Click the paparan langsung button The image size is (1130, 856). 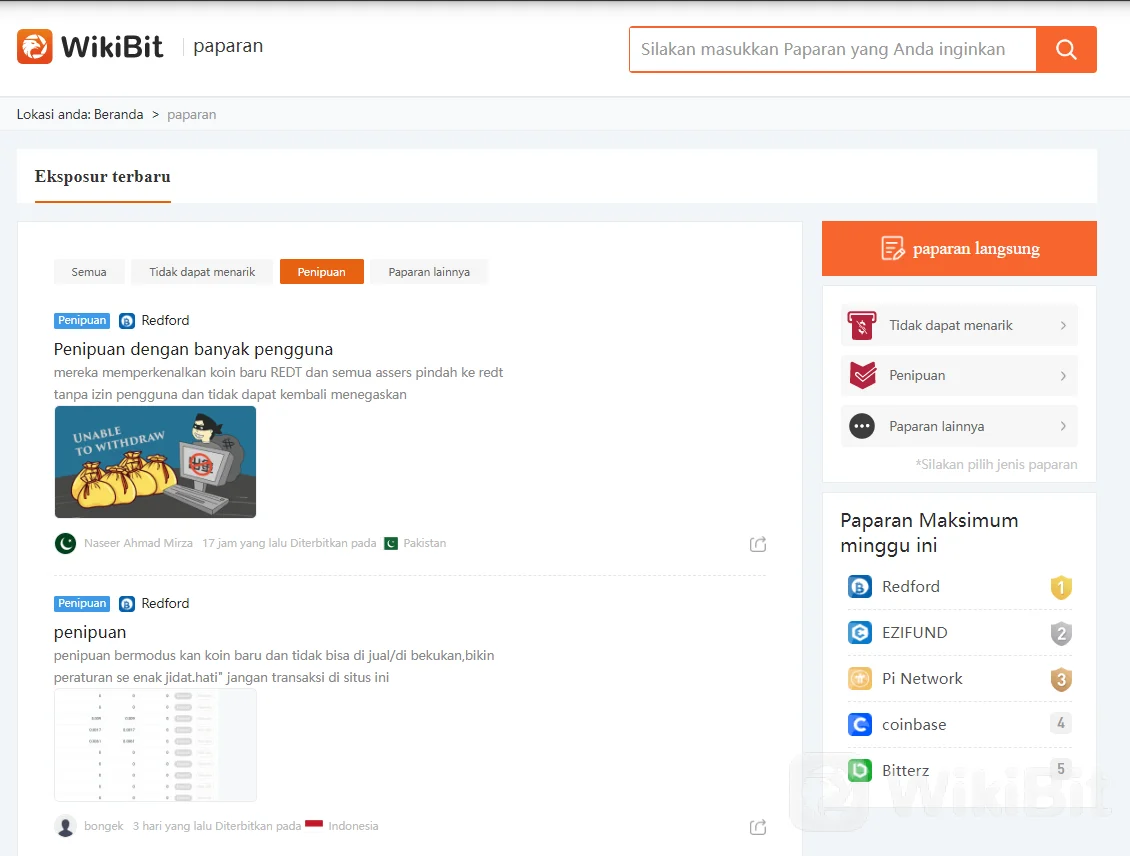[x=959, y=249]
